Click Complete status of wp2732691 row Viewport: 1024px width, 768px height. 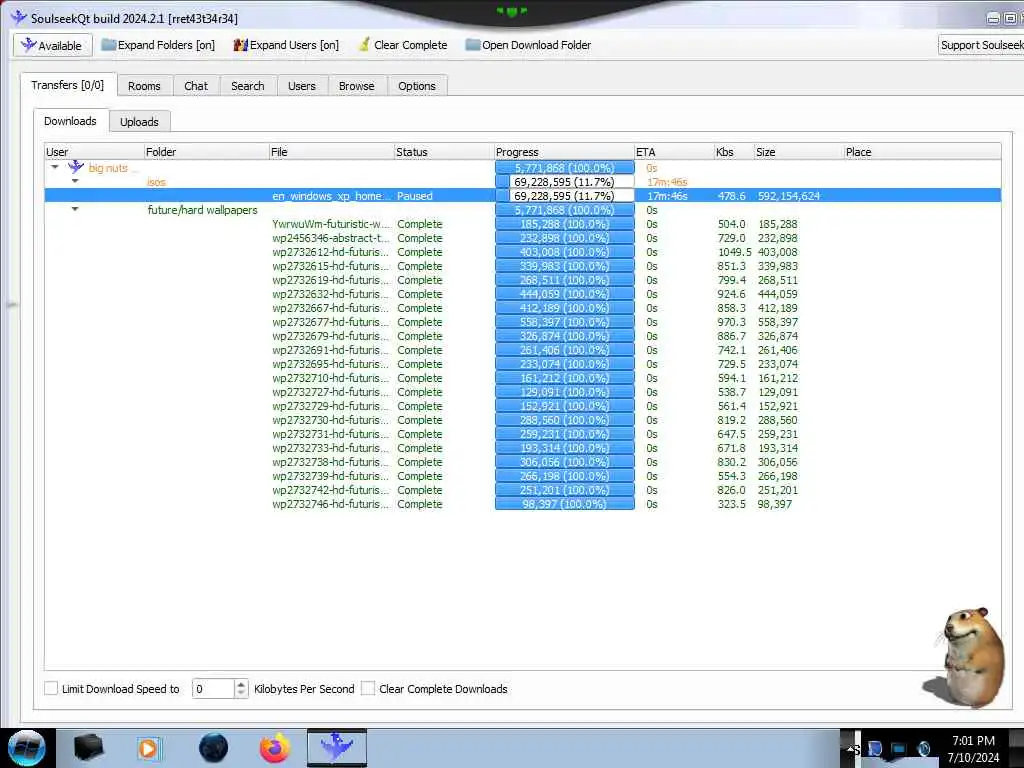[x=420, y=349]
